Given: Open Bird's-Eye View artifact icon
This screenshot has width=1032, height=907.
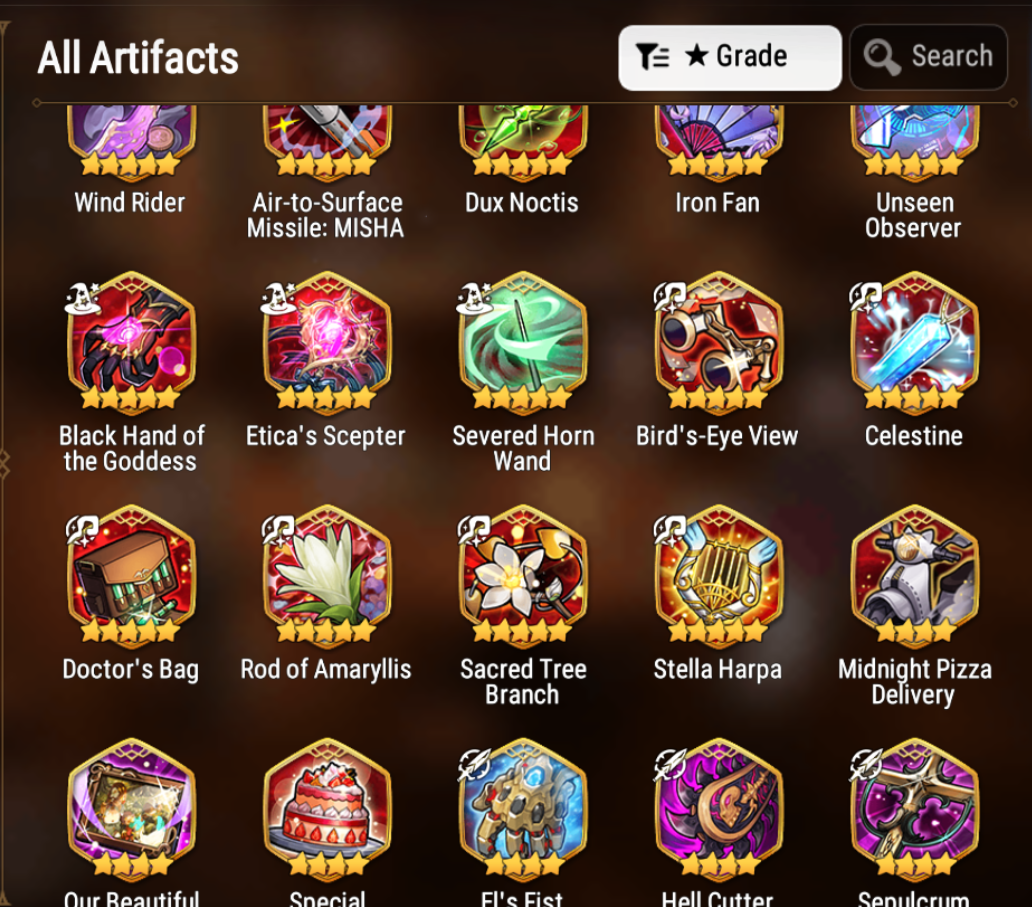Looking at the screenshot, I should click(x=718, y=344).
